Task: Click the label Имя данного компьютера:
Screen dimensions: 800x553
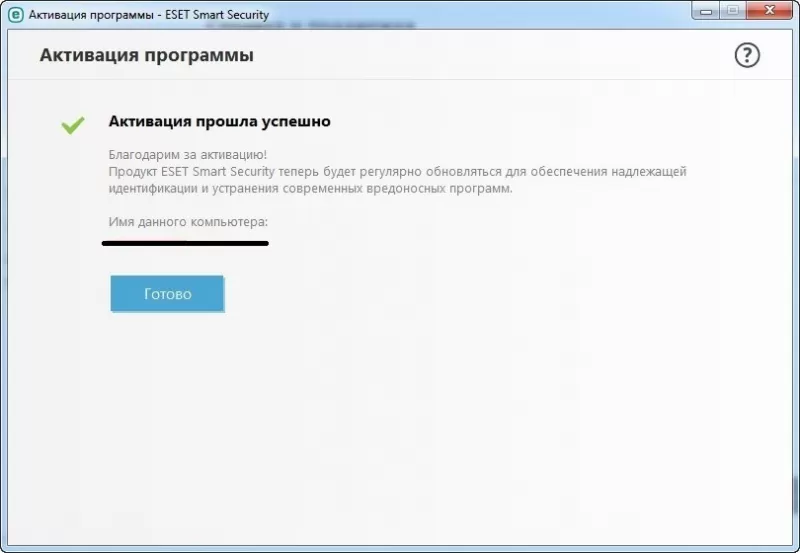Action: point(188,222)
